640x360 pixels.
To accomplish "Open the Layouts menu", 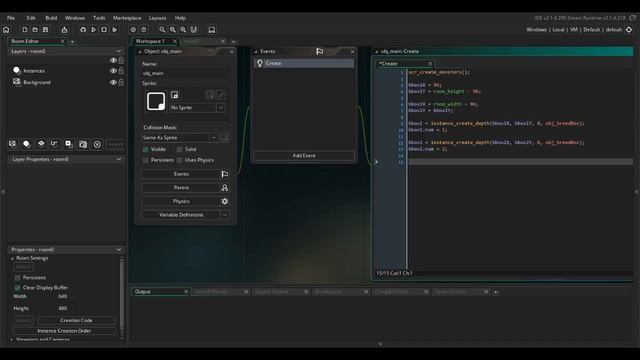I will point(157,18).
